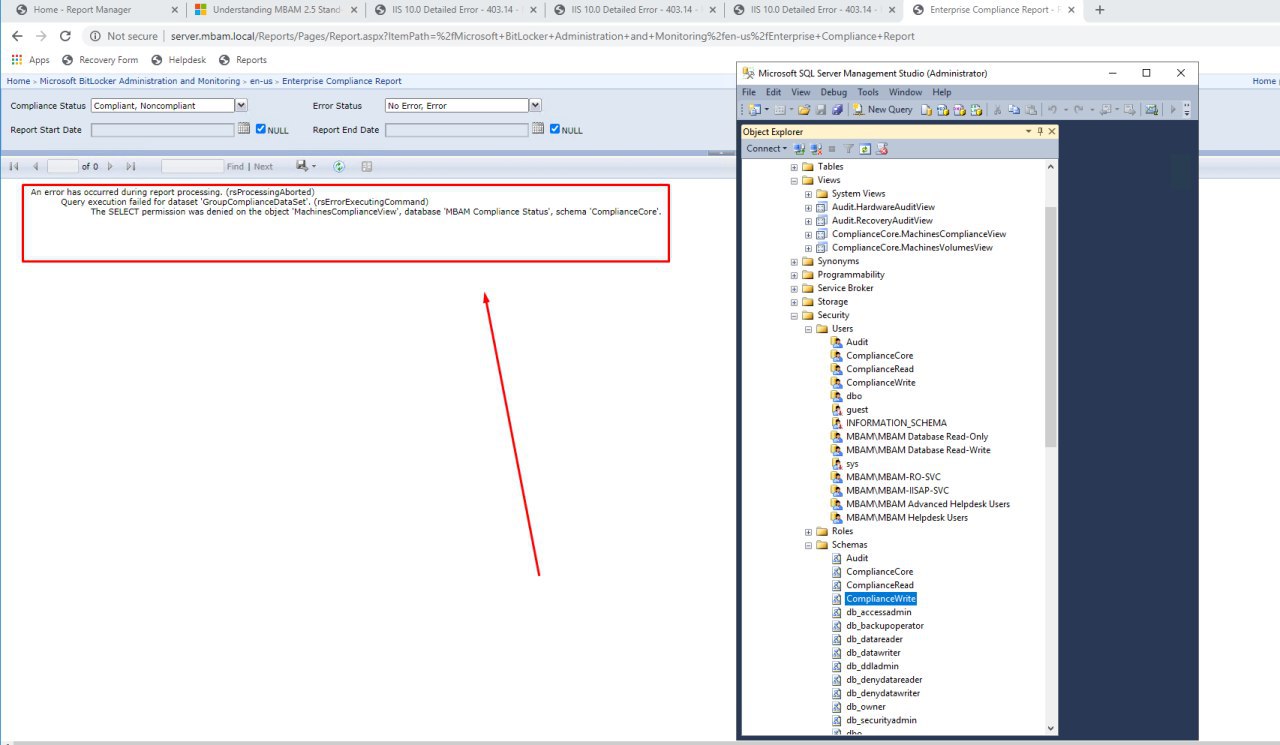This screenshot has width=1280, height=745.
Task: Open Microsoft BitLocker Administration and Monitoring breadcrumb
Action: click(x=140, y=81)
